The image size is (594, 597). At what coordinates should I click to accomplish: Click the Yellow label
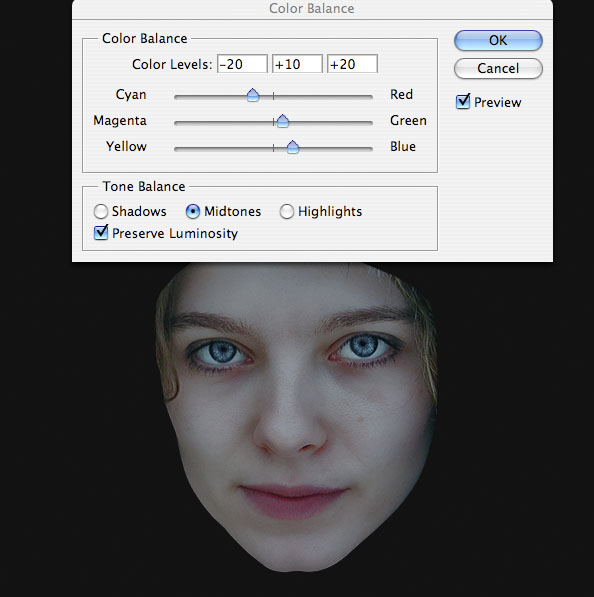pos(126,147)
